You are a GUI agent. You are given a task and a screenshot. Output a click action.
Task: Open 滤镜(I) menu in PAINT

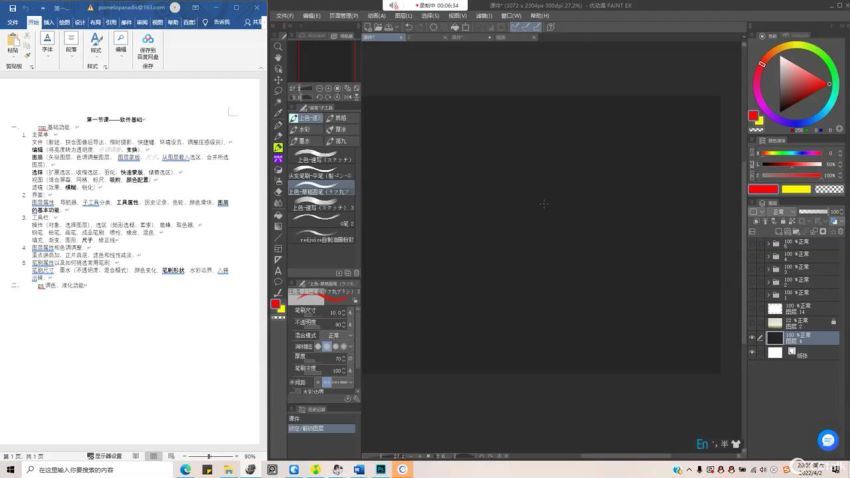(x=484, y=16)
